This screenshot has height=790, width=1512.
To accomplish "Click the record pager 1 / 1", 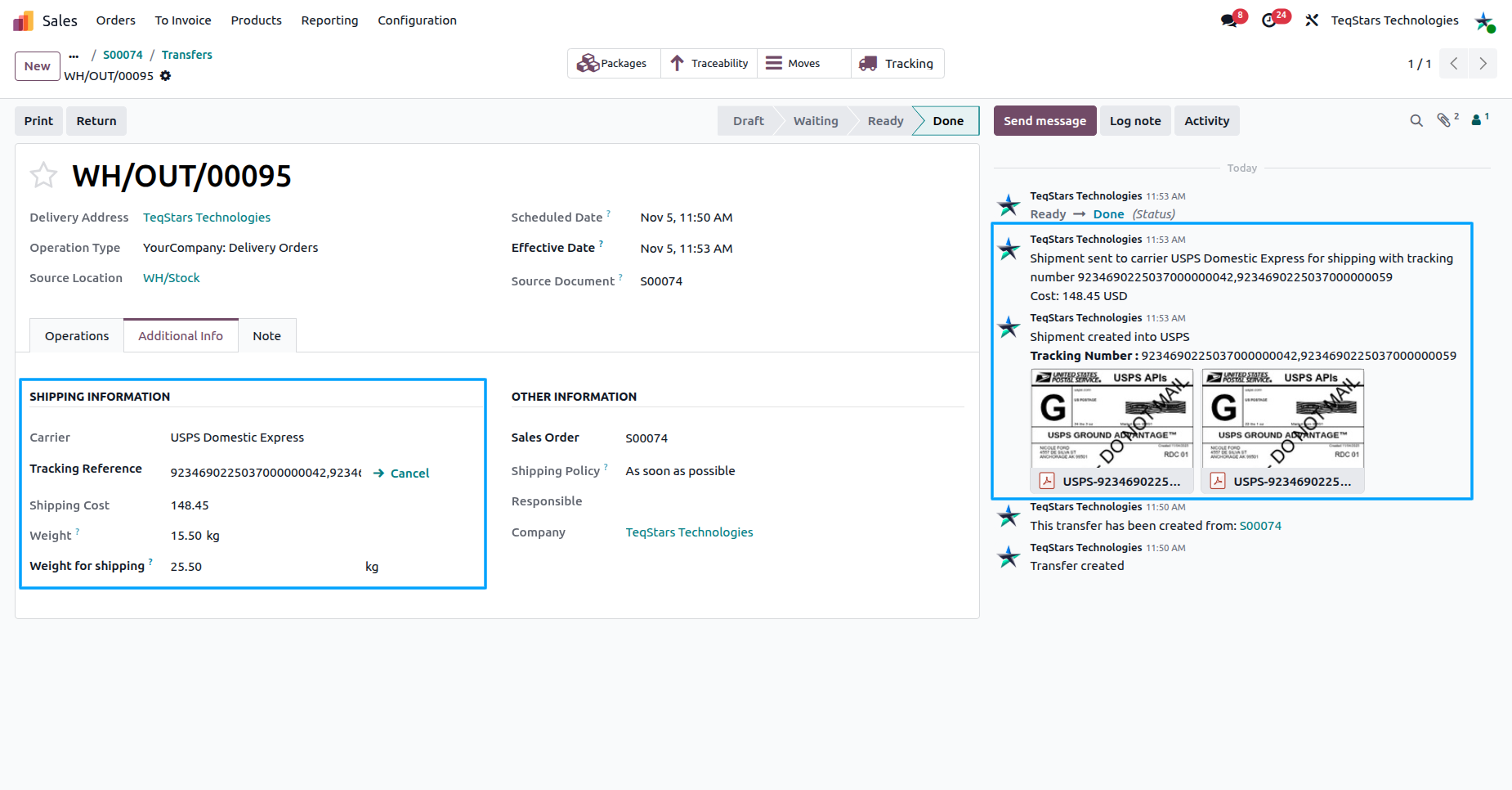I will pos(1419,64).
